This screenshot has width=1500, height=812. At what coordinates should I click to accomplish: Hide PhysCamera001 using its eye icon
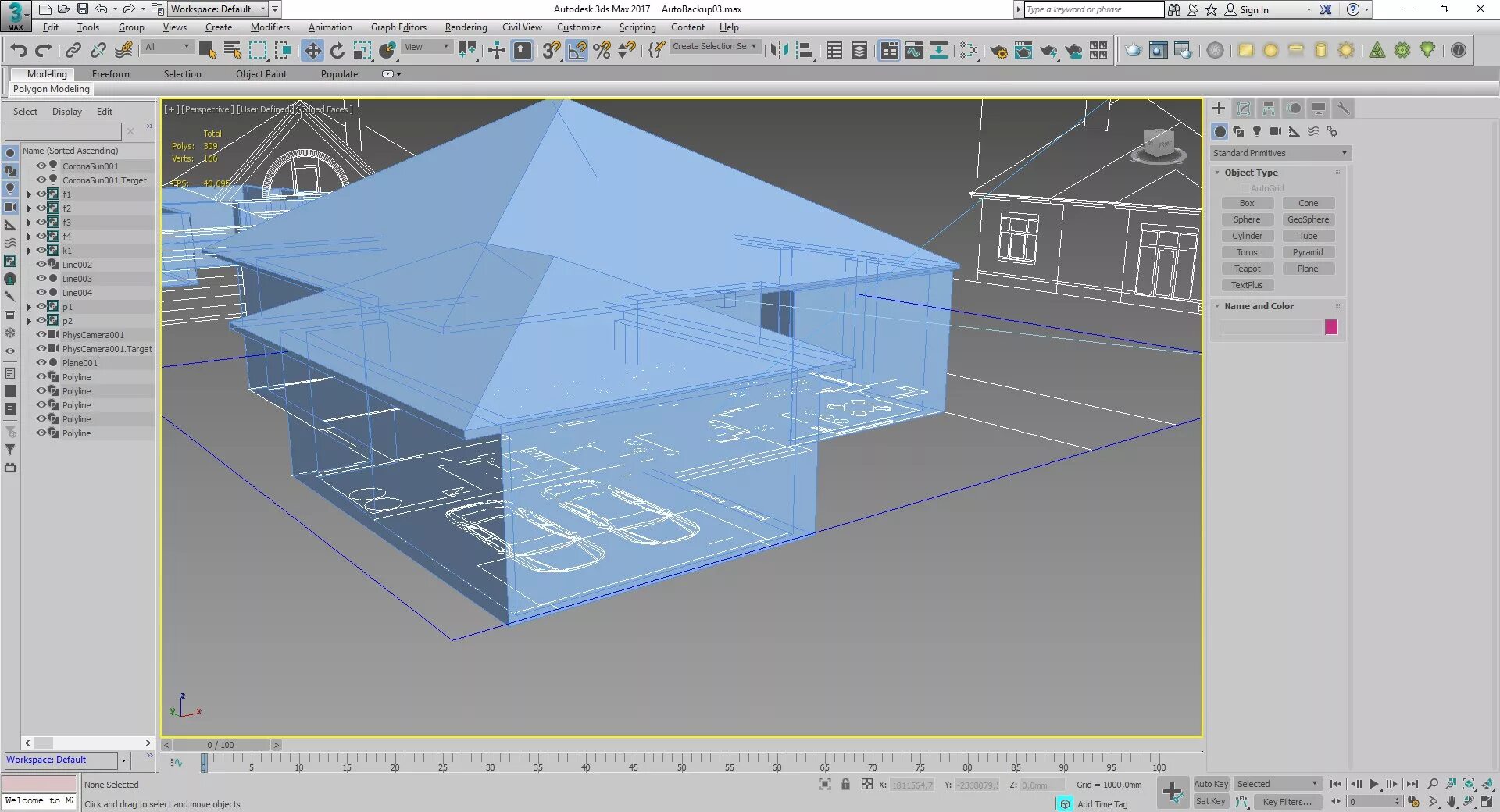click(x=41, y=334)
